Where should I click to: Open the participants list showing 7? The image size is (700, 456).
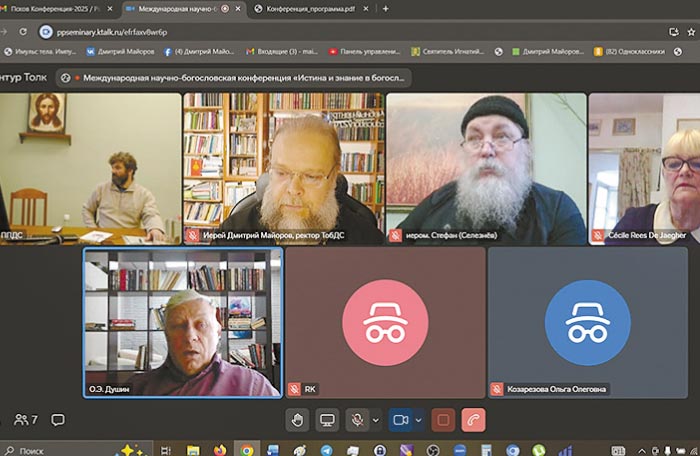coord(26,420)
